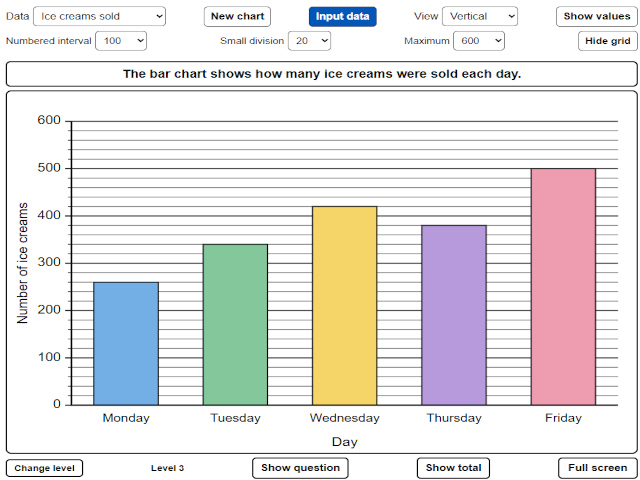Select the green Tuesday bar
Viewport: 640px width, 480px height.
pyautogui.click(x=236, y=325)
